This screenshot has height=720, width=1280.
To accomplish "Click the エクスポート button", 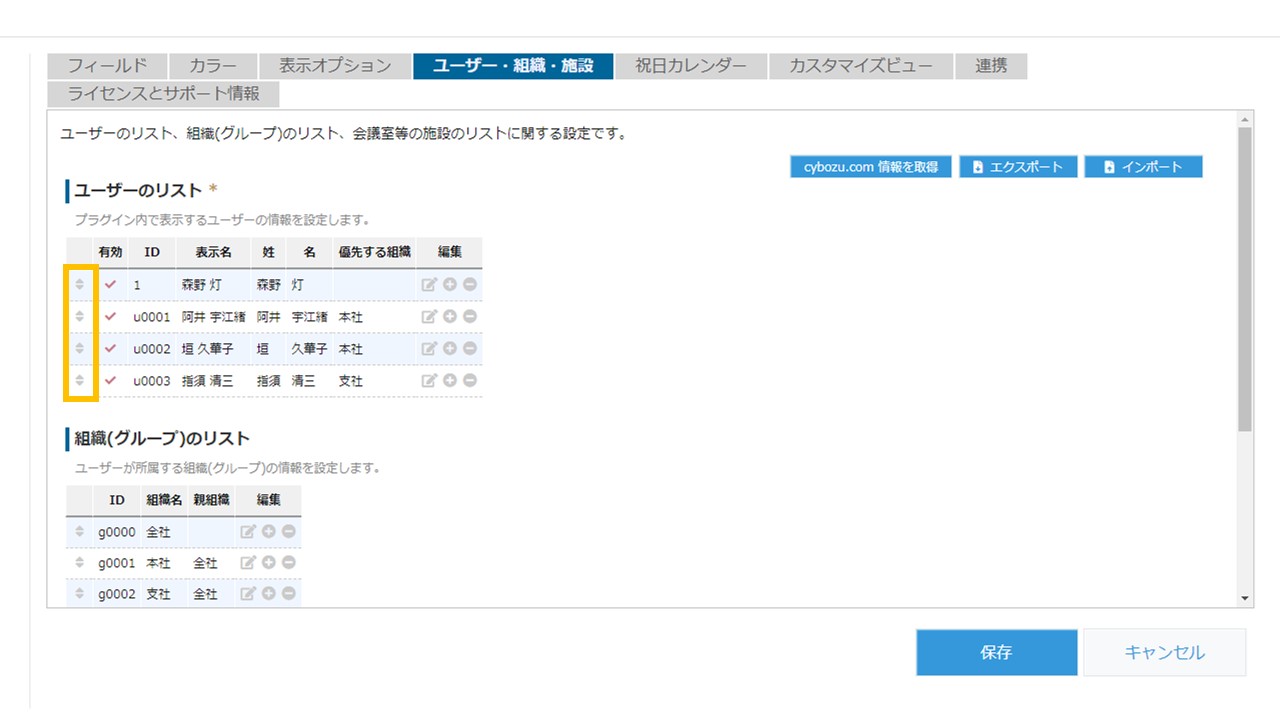I will 1017,167.
